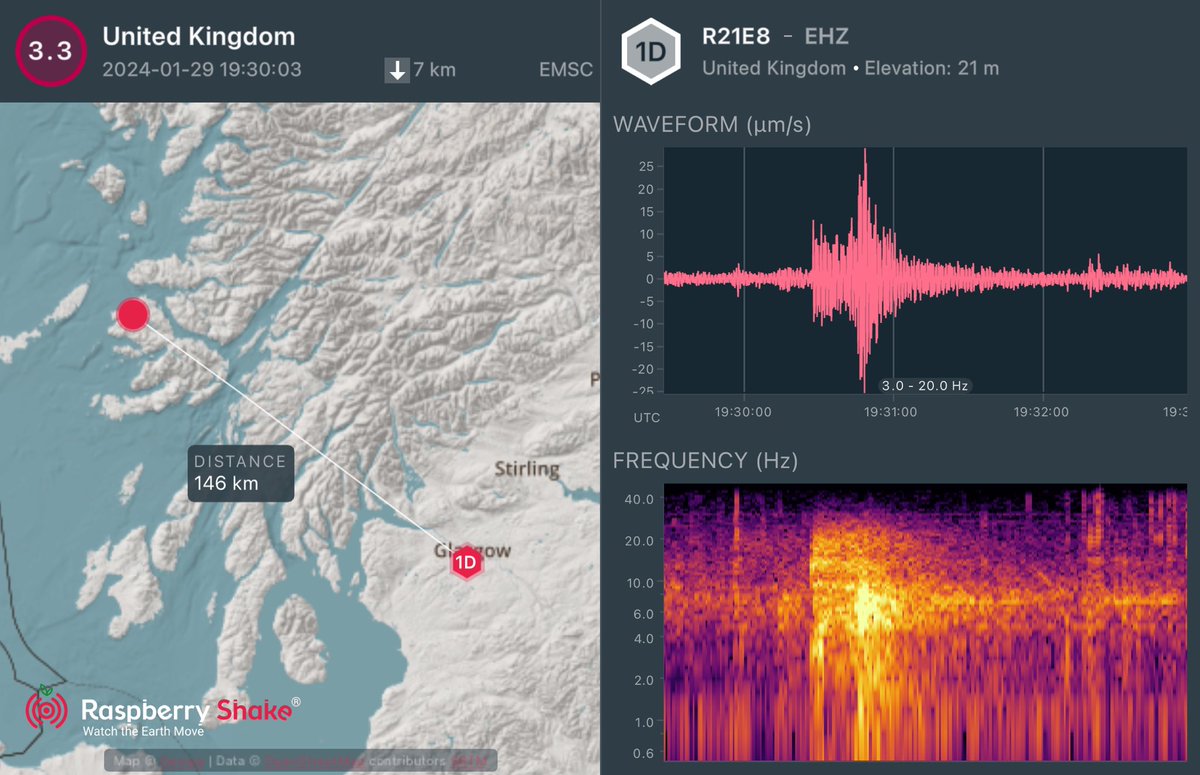Click the 7 km depth value
The width and height of the screenshot is (1200, 775).
click(x=435, y=70)
